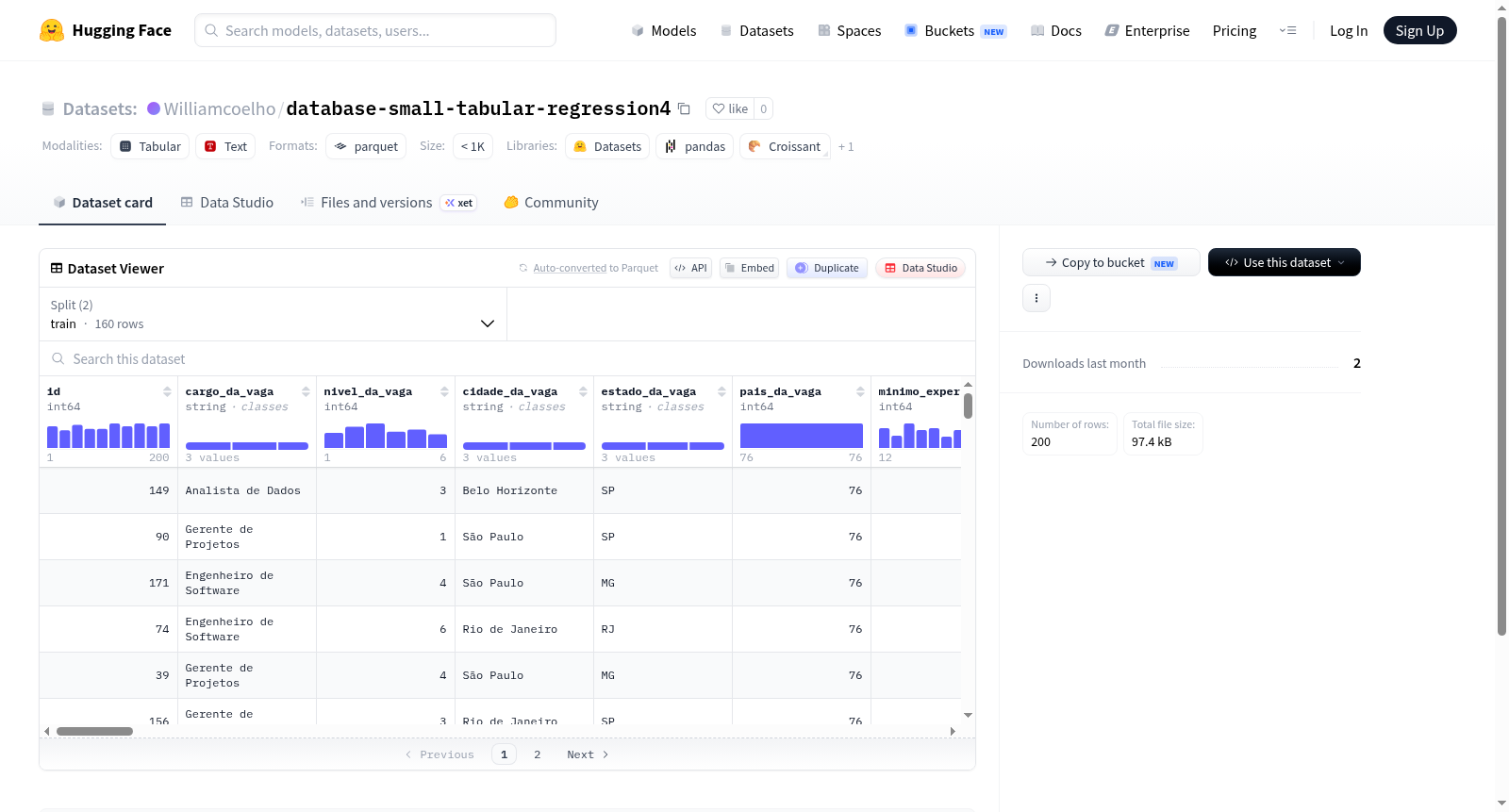Expand the Split train dropdown
Image resolution: width=1509 pixels, height=812 pixels.
tap(273, 314)
